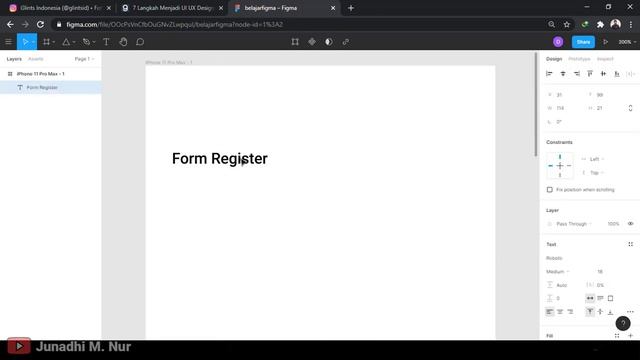
Task: Bookmark this page star icon
Action: (567, 24)
